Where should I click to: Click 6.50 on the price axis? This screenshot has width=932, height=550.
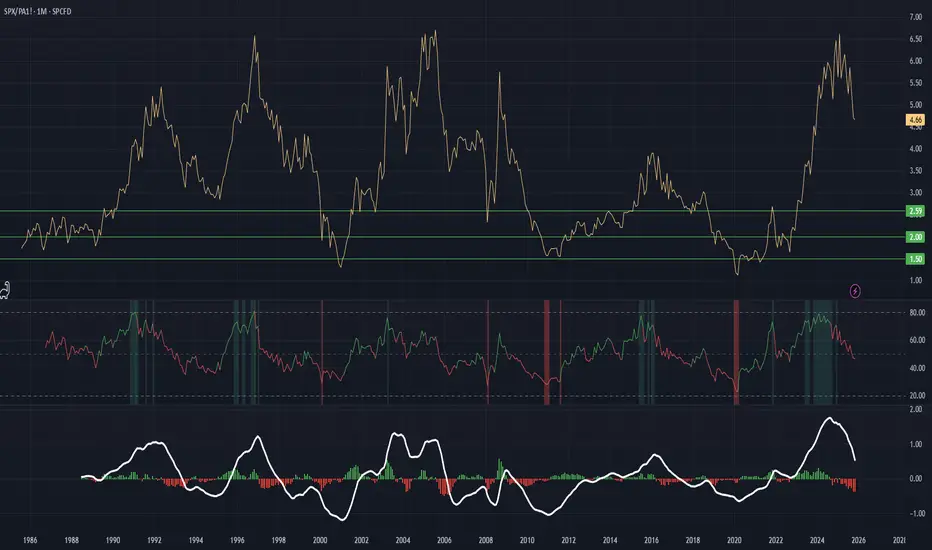tap(915, 39)
